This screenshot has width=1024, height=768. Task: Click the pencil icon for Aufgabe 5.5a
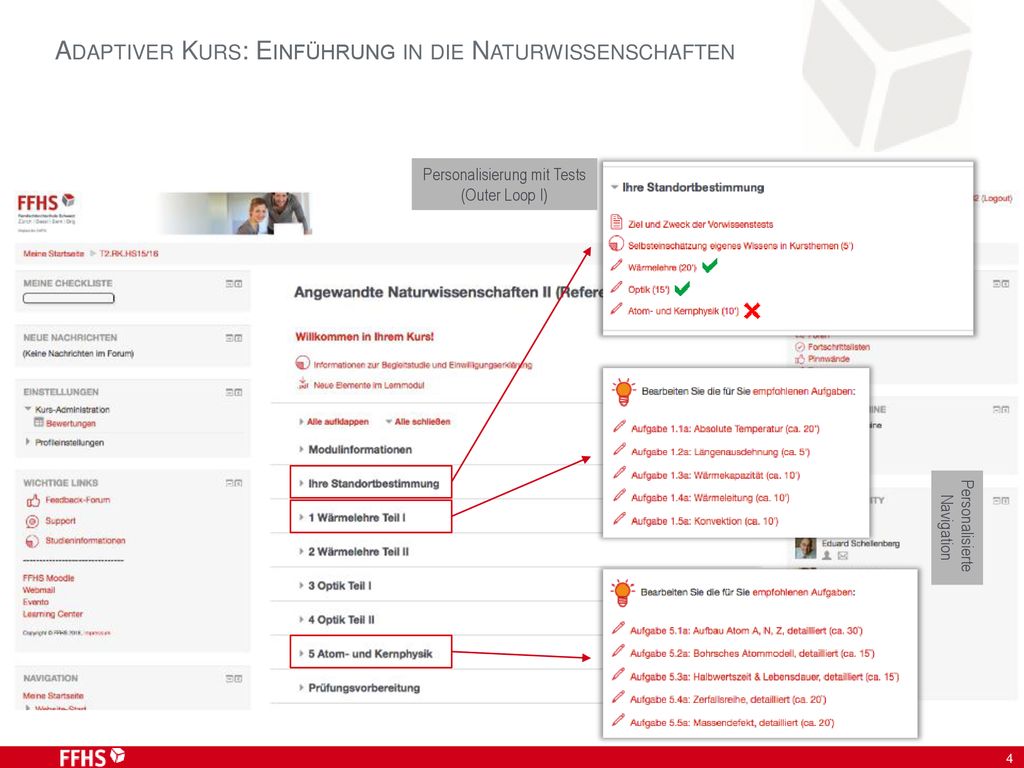pyautogui.click(x=618, y=720)
